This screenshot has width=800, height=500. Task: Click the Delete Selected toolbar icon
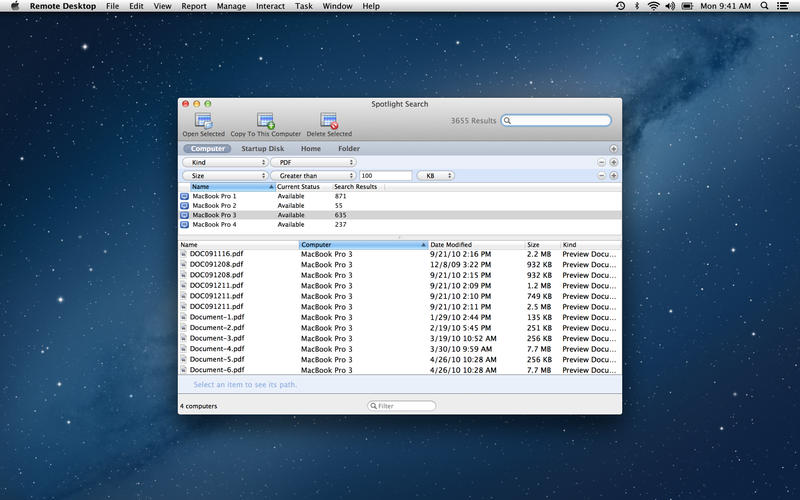point(329,121)
